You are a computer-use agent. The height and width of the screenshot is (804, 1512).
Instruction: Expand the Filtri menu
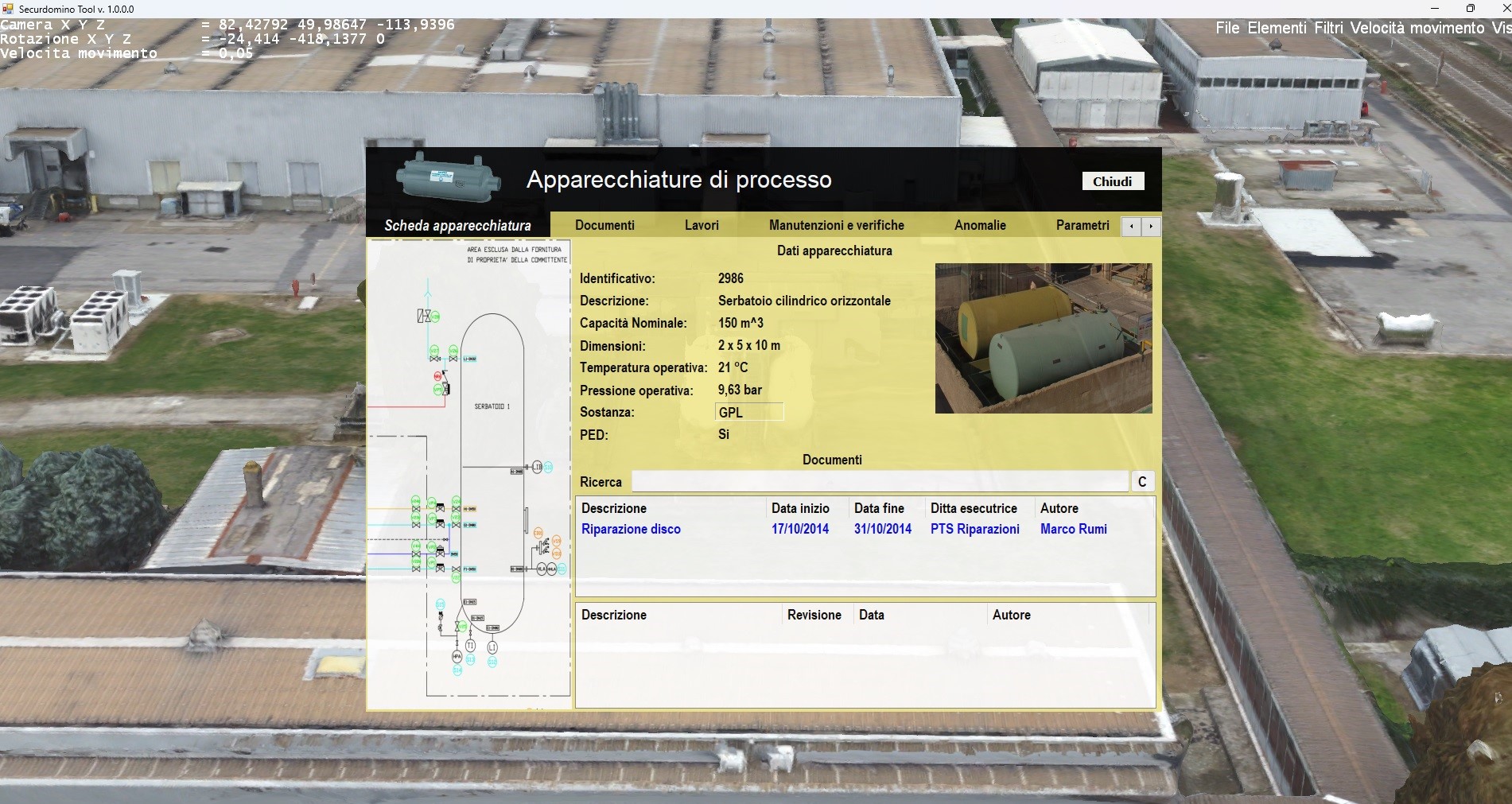(1327, 28)
